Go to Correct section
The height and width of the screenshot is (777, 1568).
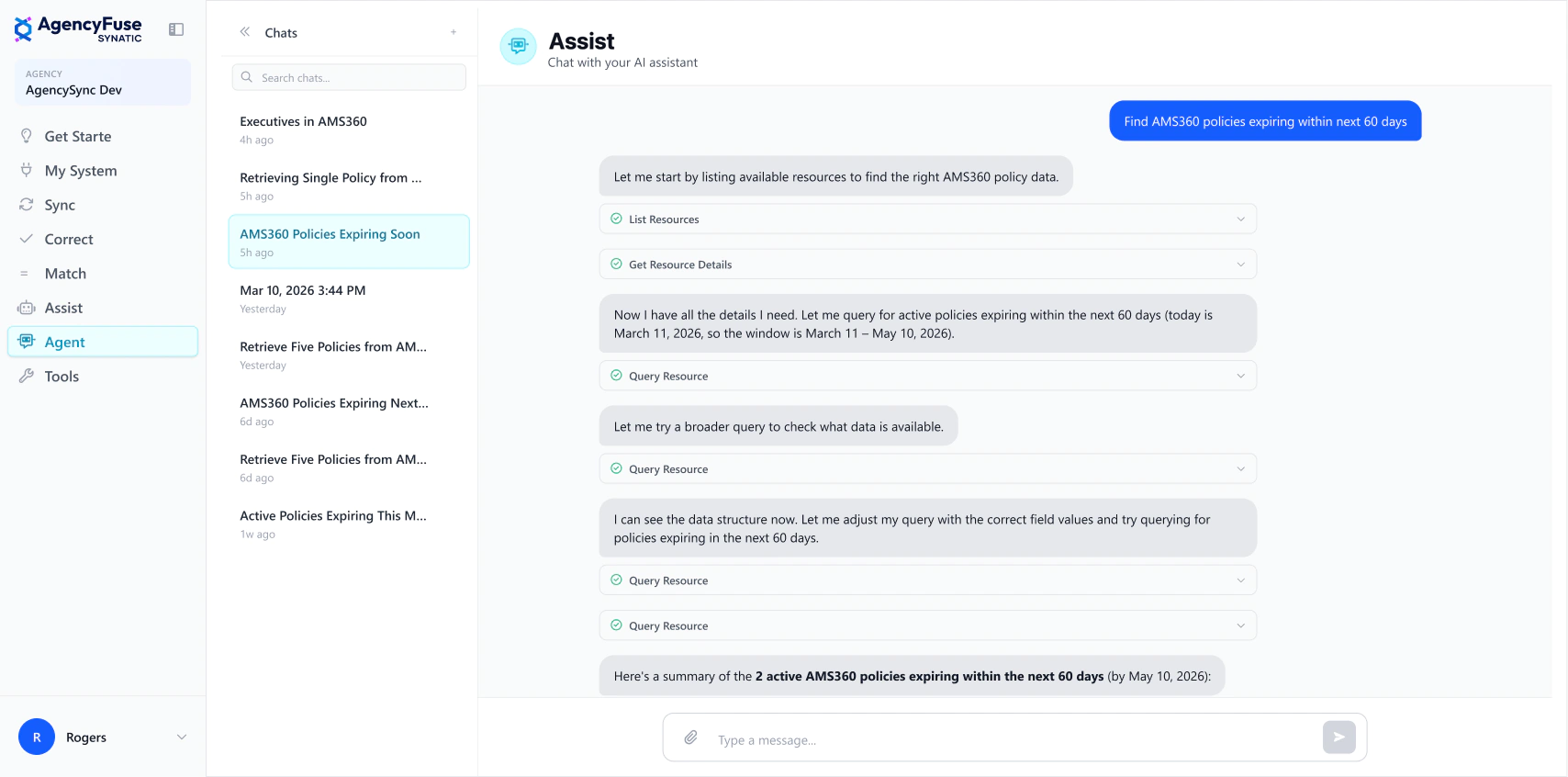coord(103,239)
